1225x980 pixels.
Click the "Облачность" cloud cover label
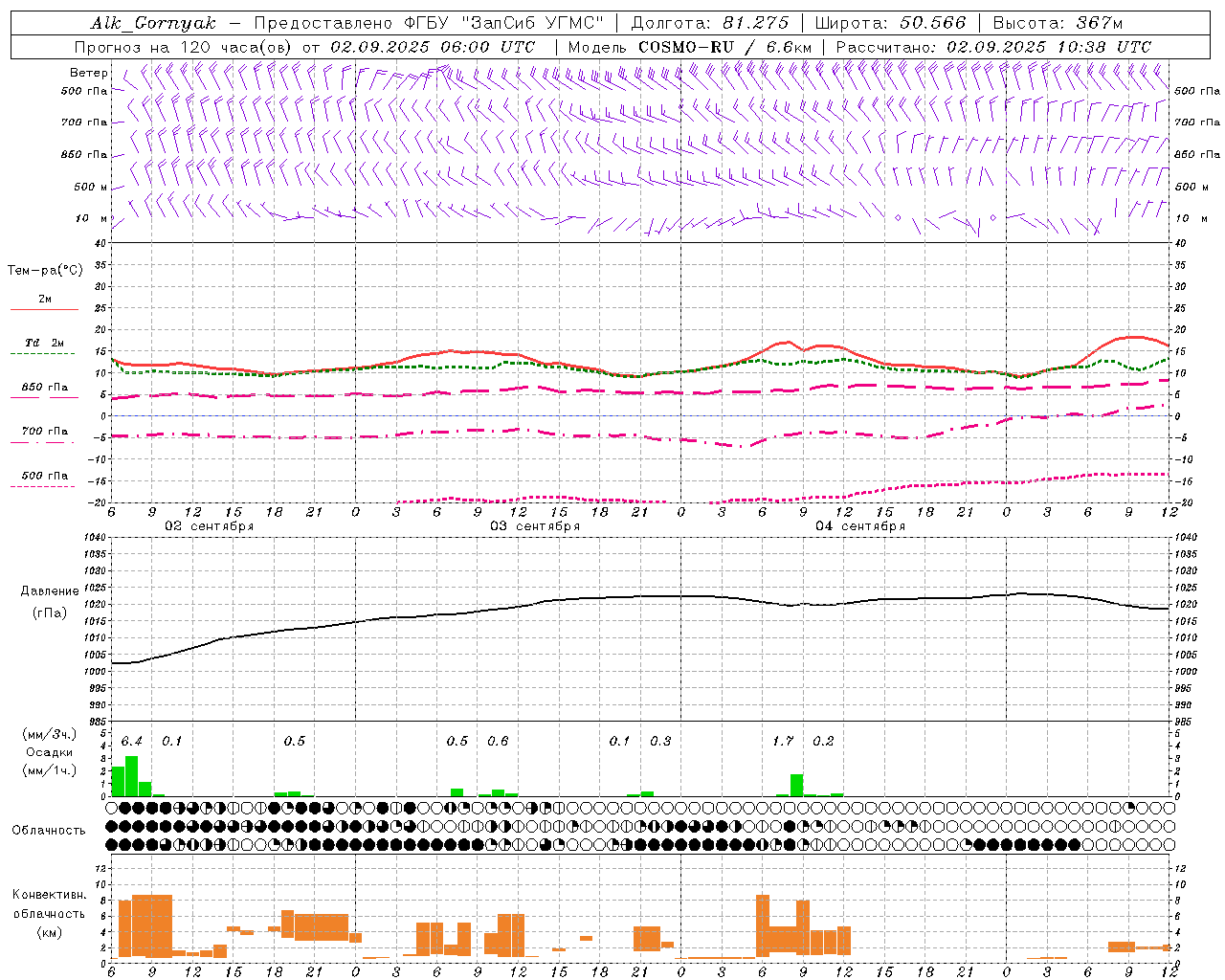pyautogui.click(x=49, y=831)
